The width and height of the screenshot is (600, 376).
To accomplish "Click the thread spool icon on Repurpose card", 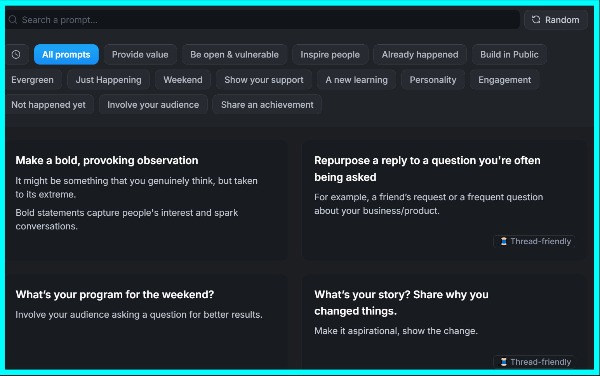I will (504, 241).
